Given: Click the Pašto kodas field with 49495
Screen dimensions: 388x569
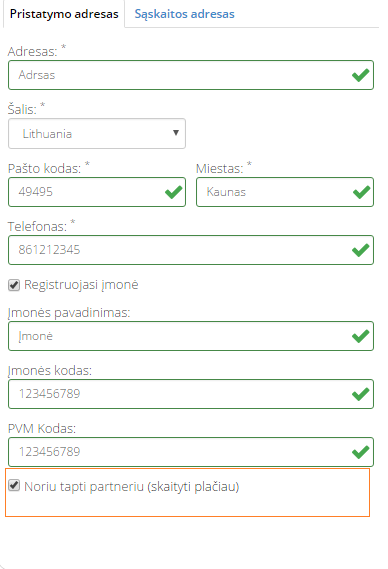Looking at the screenshot, I should [x=97, y=192].
